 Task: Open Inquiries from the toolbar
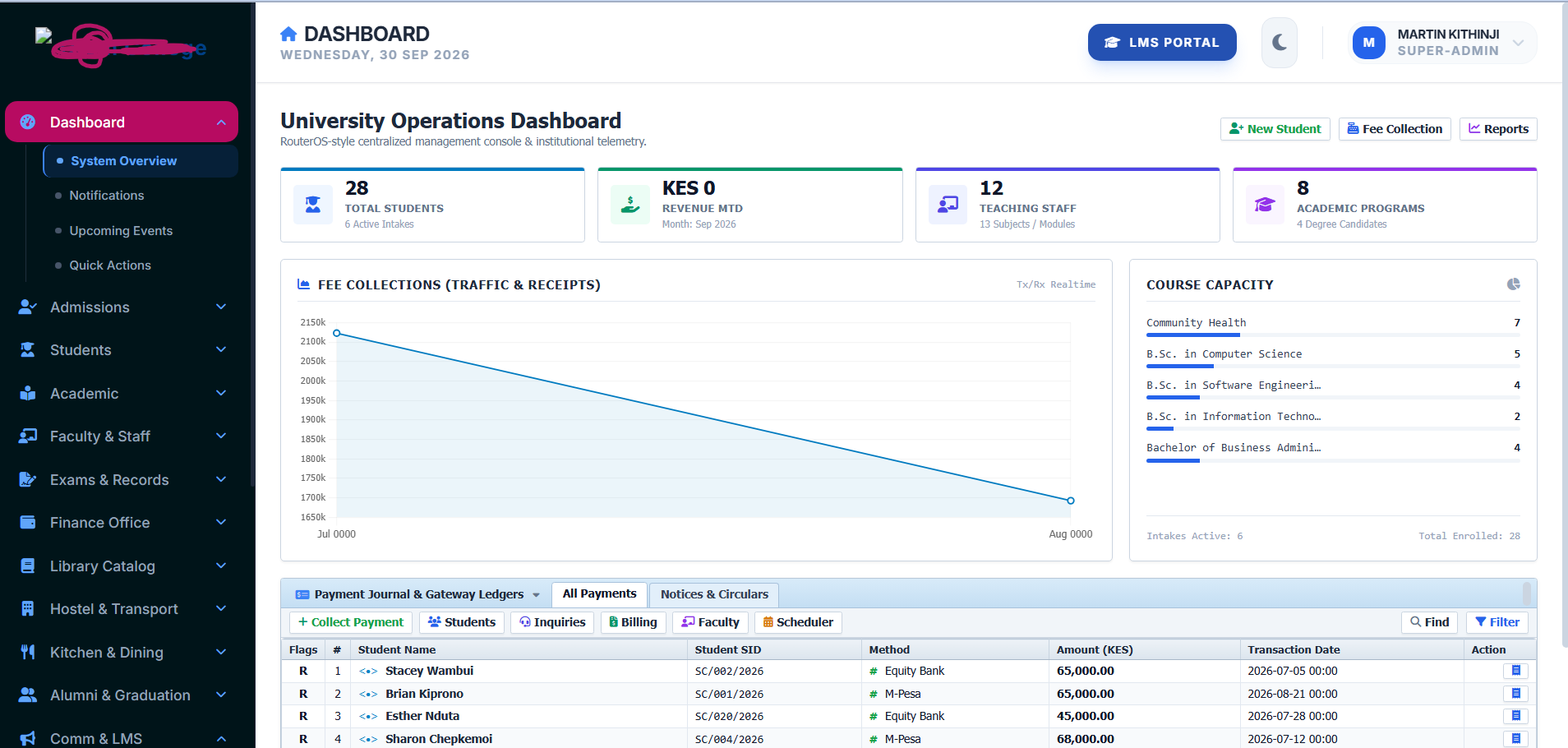552,622
